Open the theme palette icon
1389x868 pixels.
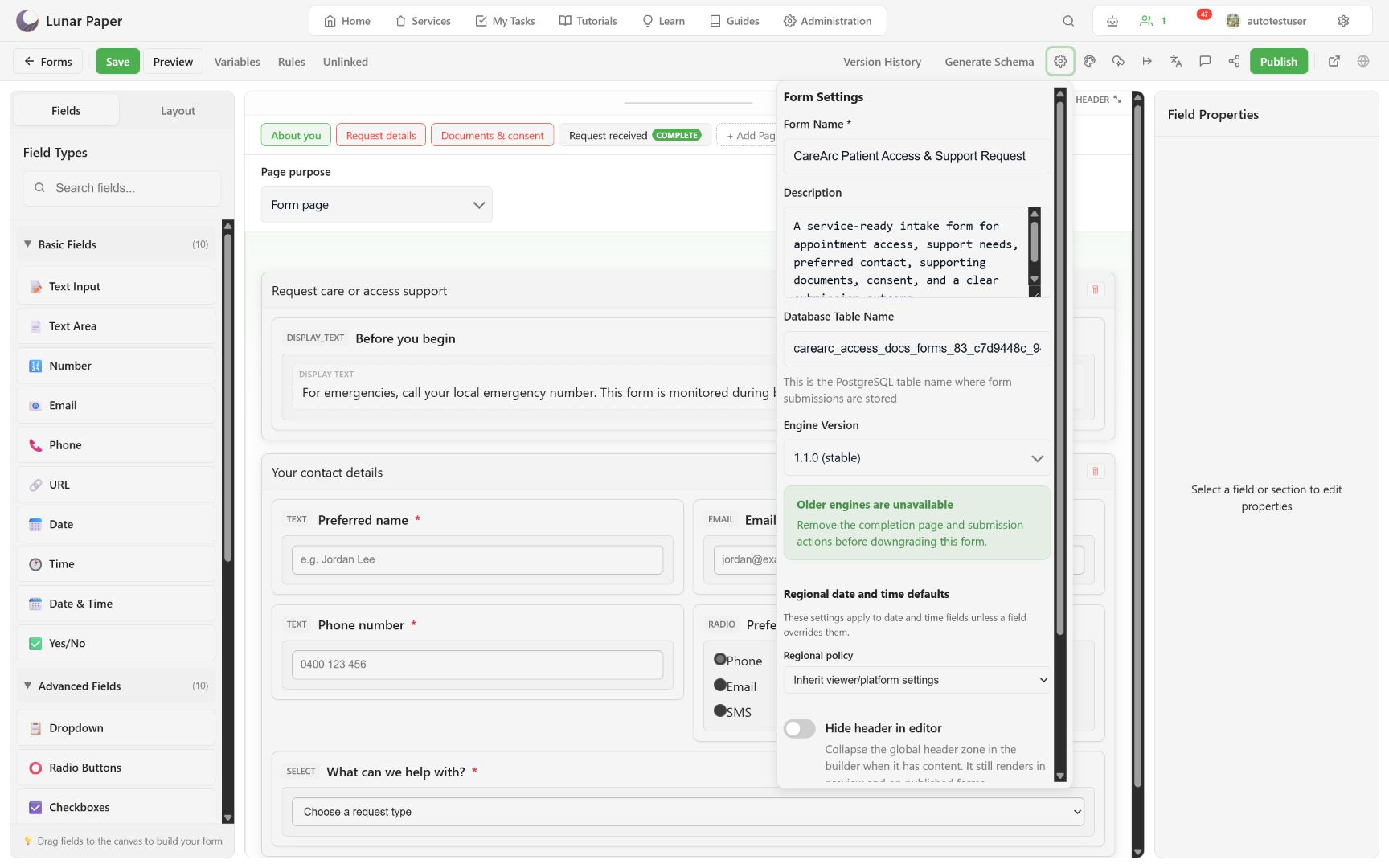[x=1089, y=61]
